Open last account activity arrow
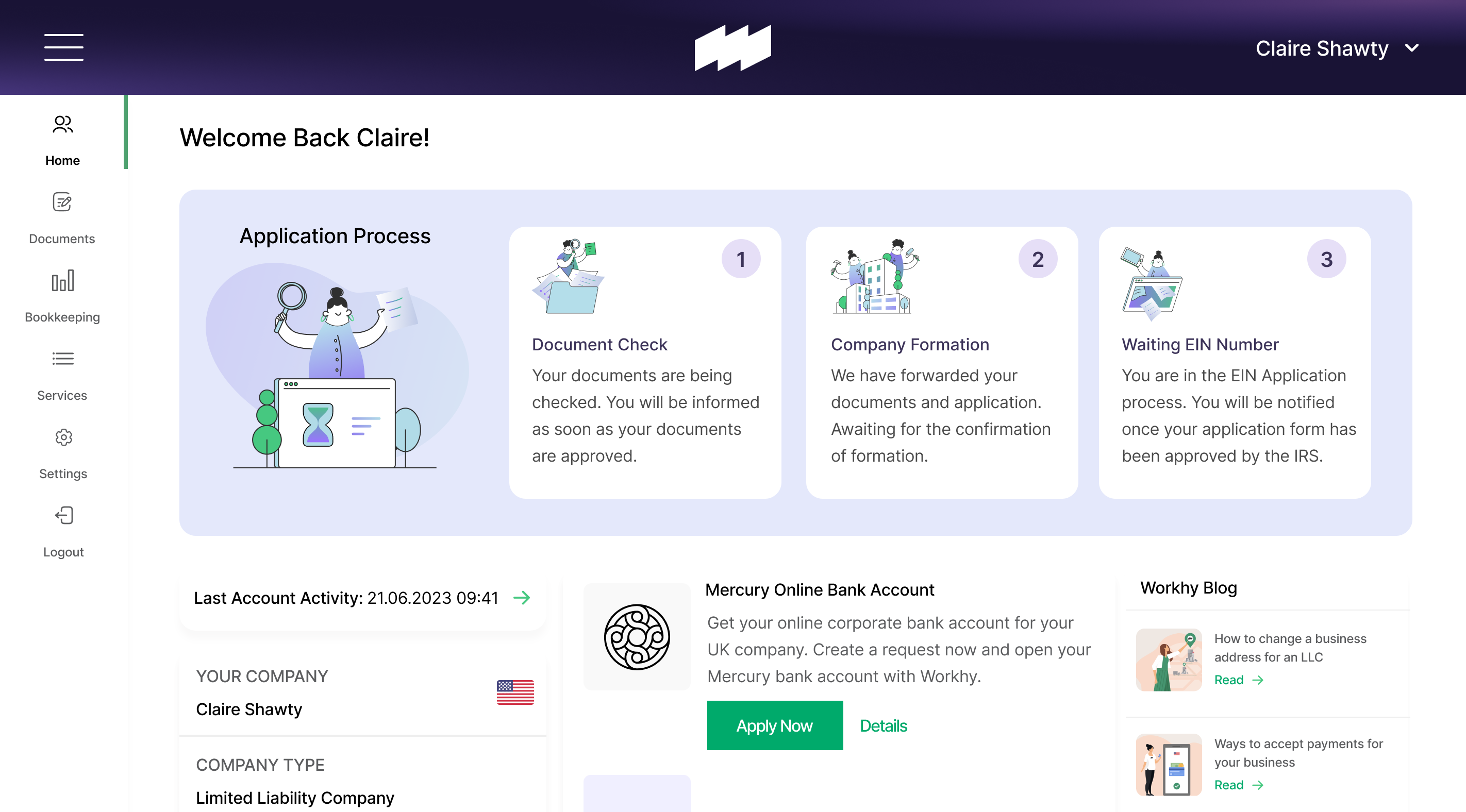 coord(522,598)
